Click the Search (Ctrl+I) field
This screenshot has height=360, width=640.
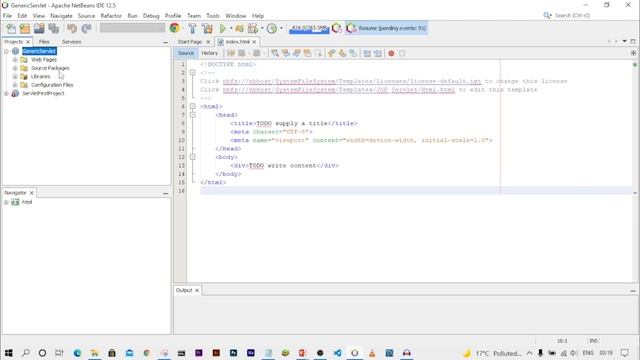click(573, 16)
